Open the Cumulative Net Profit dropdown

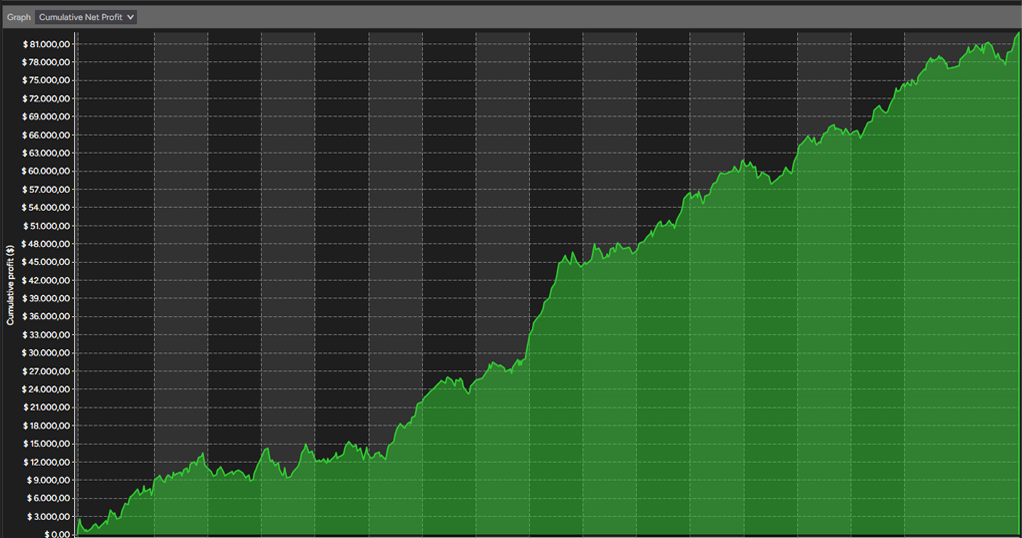[85, 17]
